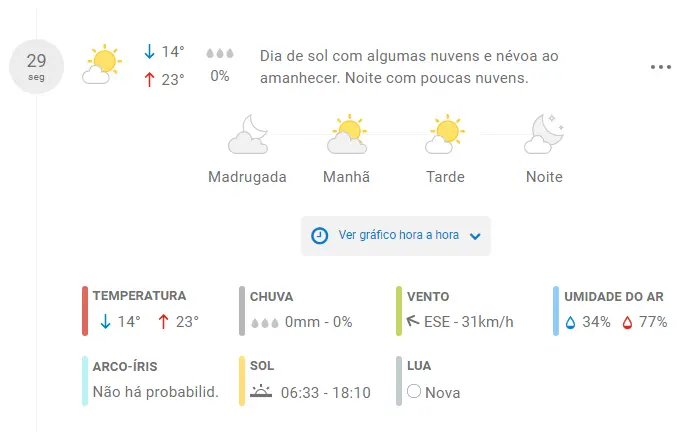Click the clock icon in hourly chart button

coord(319,236)
